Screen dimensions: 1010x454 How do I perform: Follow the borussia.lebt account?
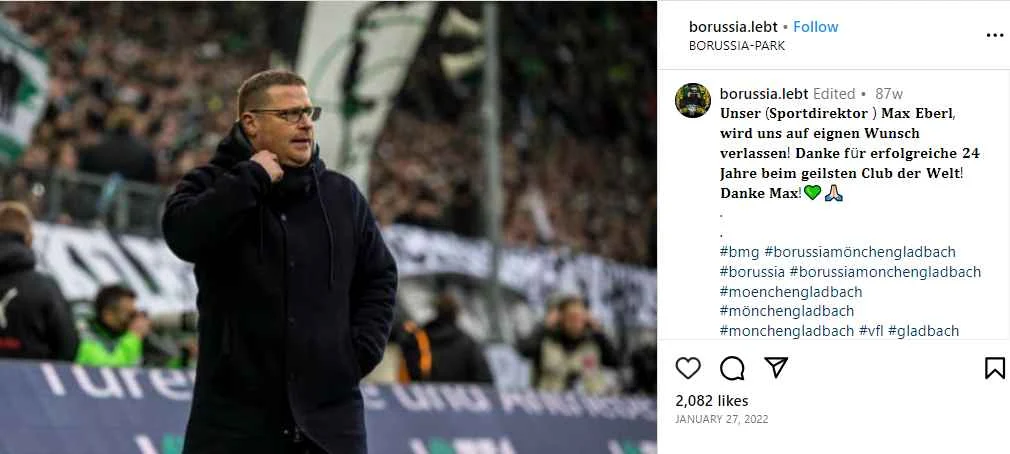click(x=815, y=27)
